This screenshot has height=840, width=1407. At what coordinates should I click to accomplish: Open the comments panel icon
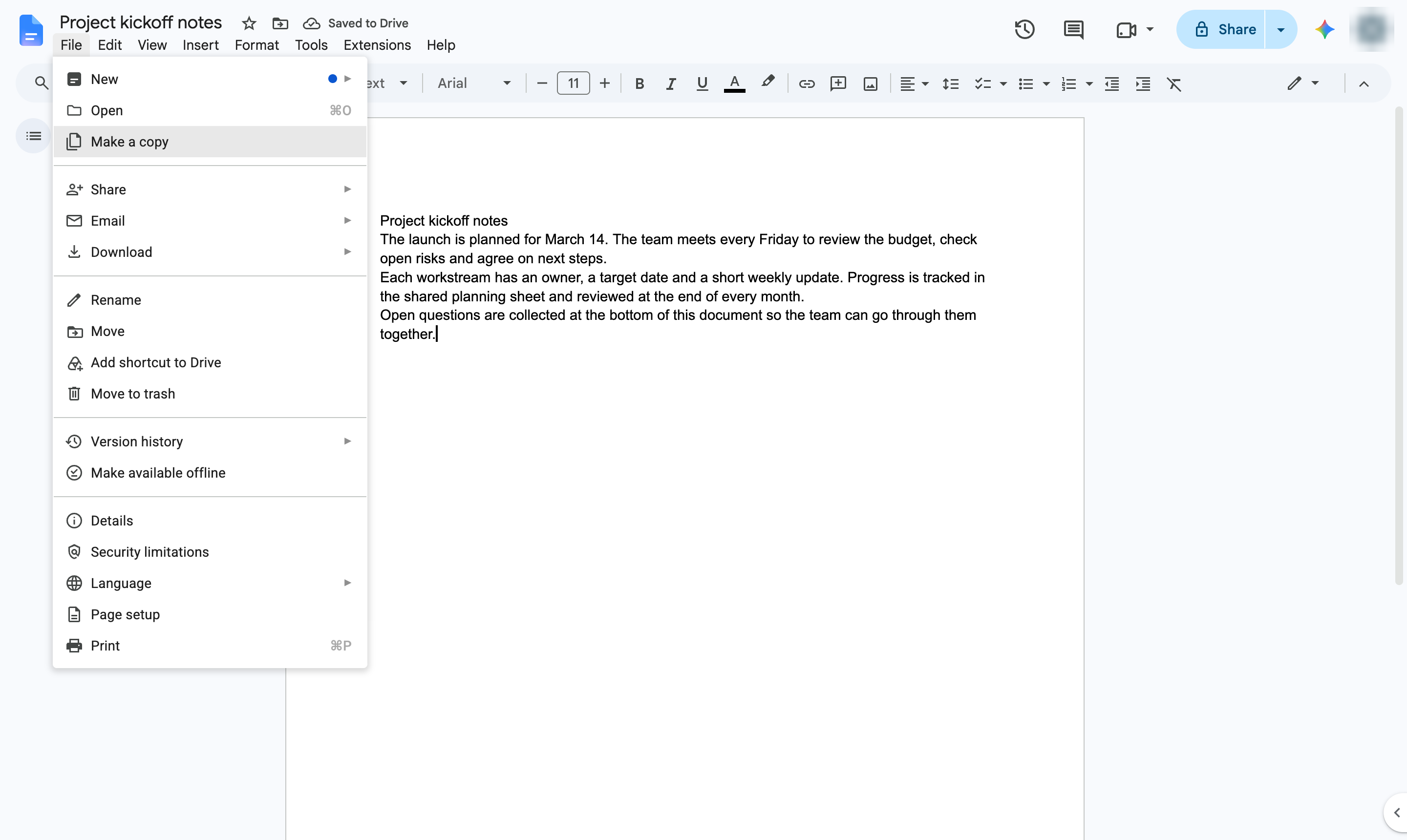point(1073,29)
